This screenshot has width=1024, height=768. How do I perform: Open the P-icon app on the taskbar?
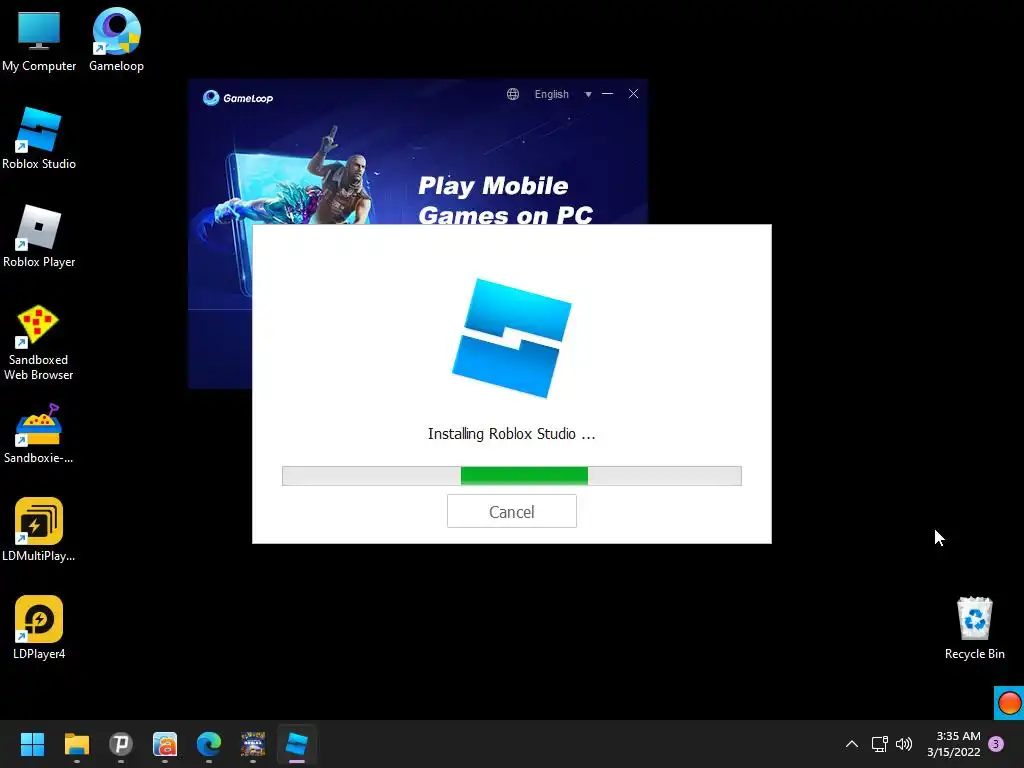click(121, 744)
